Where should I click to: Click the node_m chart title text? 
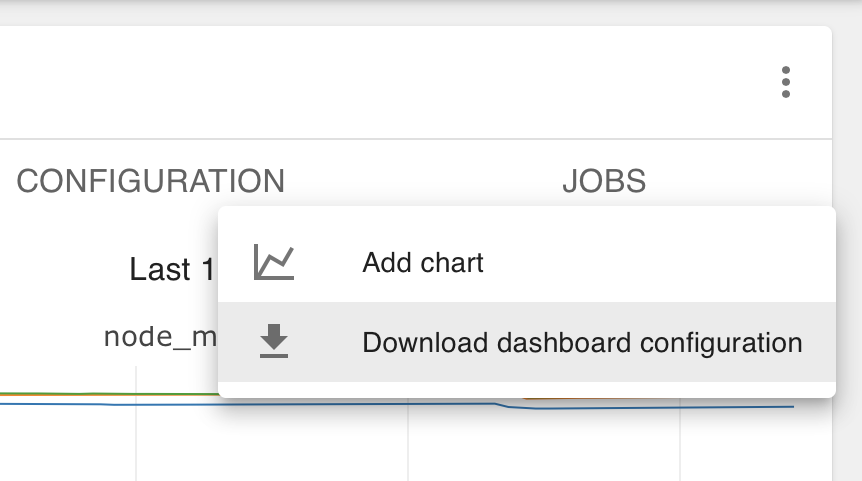pos(160,336)
